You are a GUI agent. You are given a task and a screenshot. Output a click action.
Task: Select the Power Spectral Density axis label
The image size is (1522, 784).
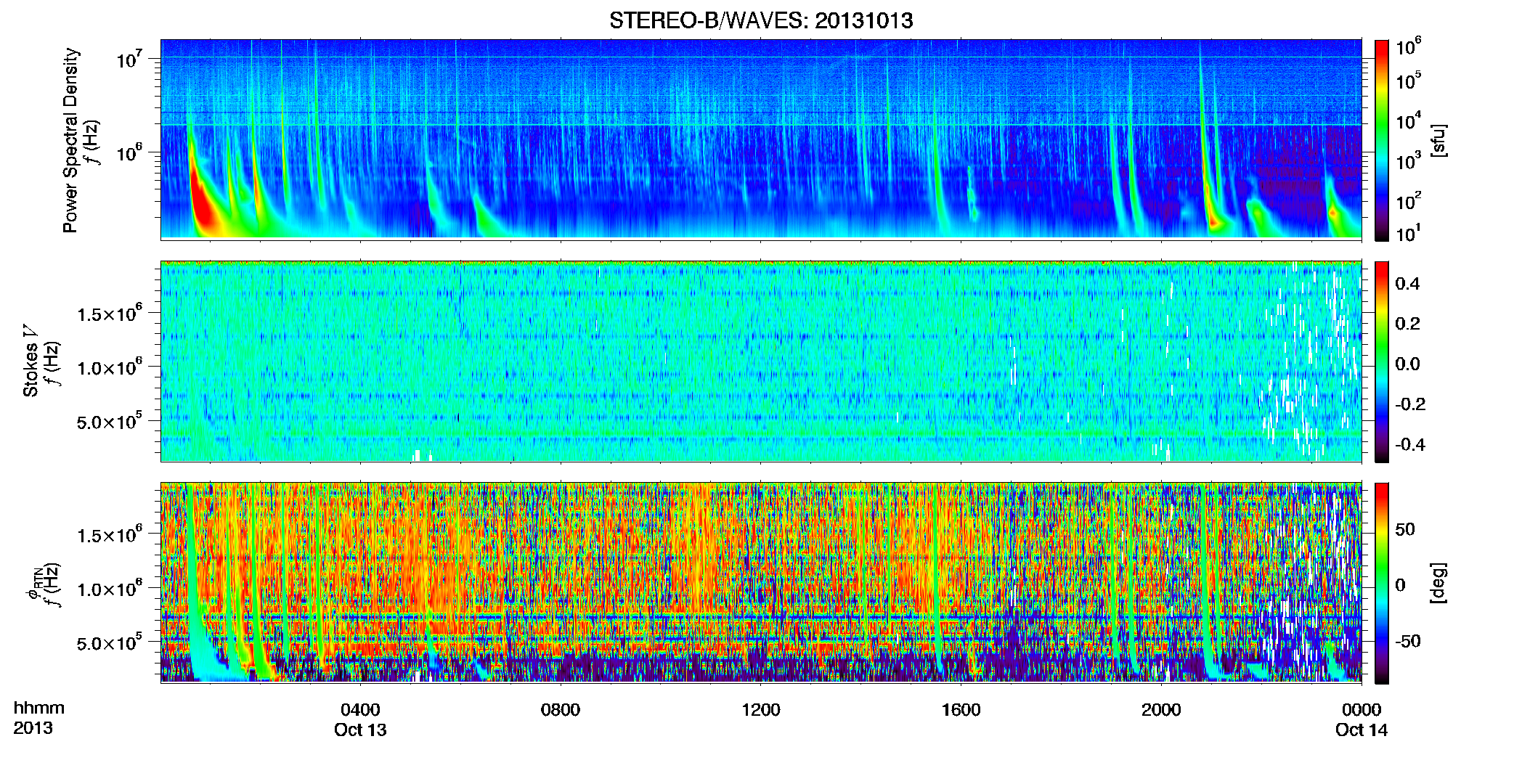(70, 140)
